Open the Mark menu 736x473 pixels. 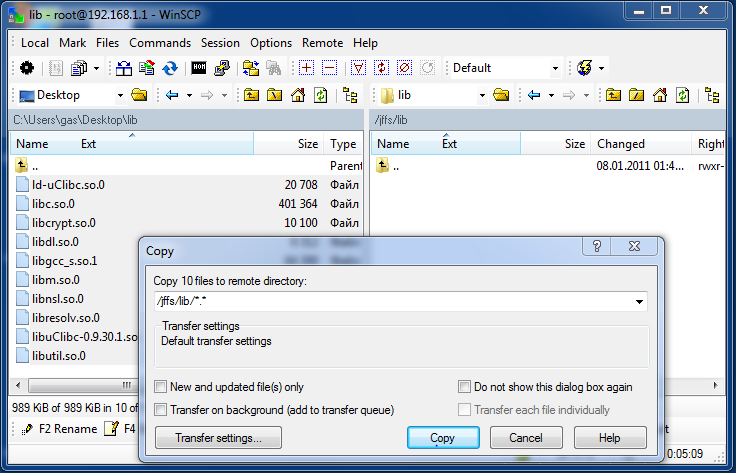pyautogui.click(x=72, y=43)
